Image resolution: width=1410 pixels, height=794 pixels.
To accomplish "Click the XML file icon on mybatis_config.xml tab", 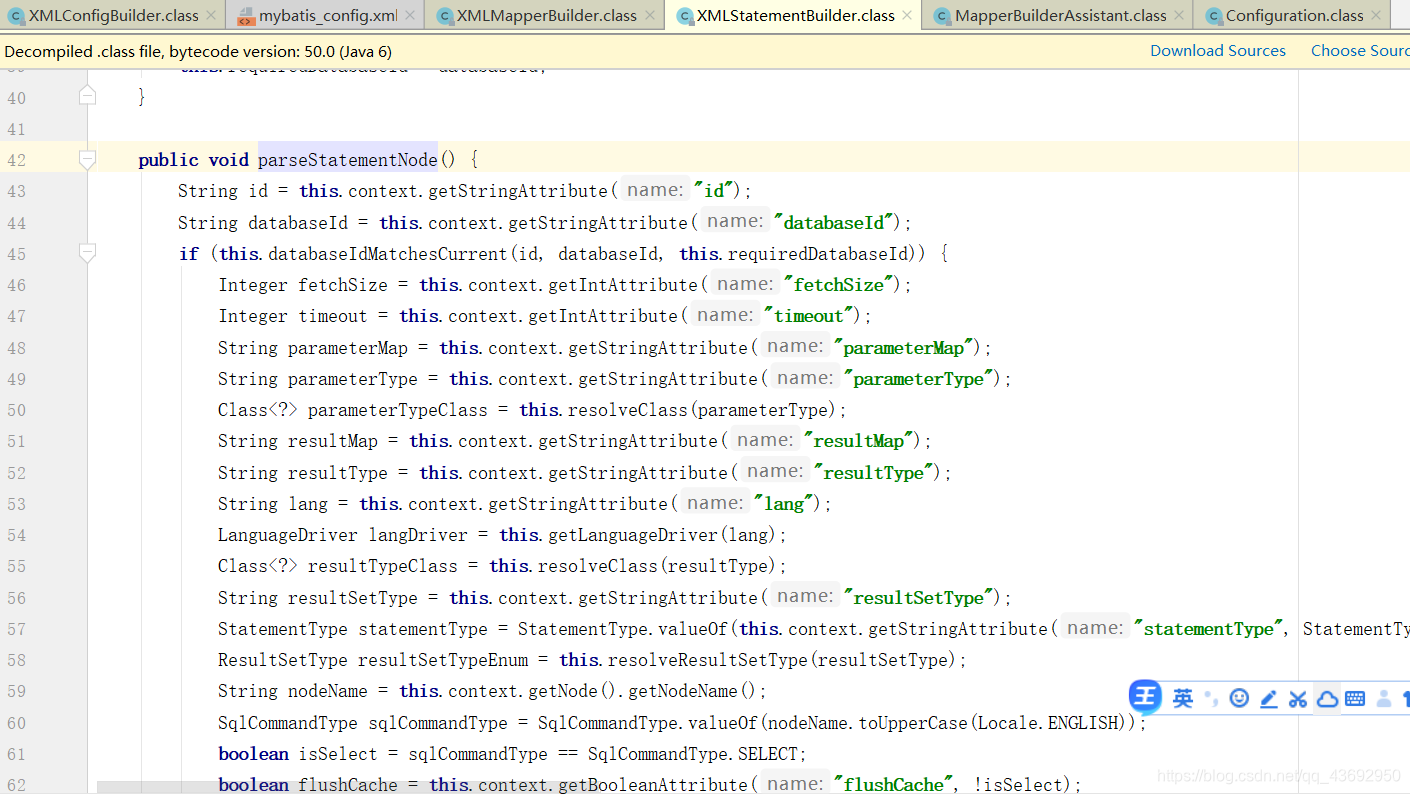I will [x=245, y=15].
